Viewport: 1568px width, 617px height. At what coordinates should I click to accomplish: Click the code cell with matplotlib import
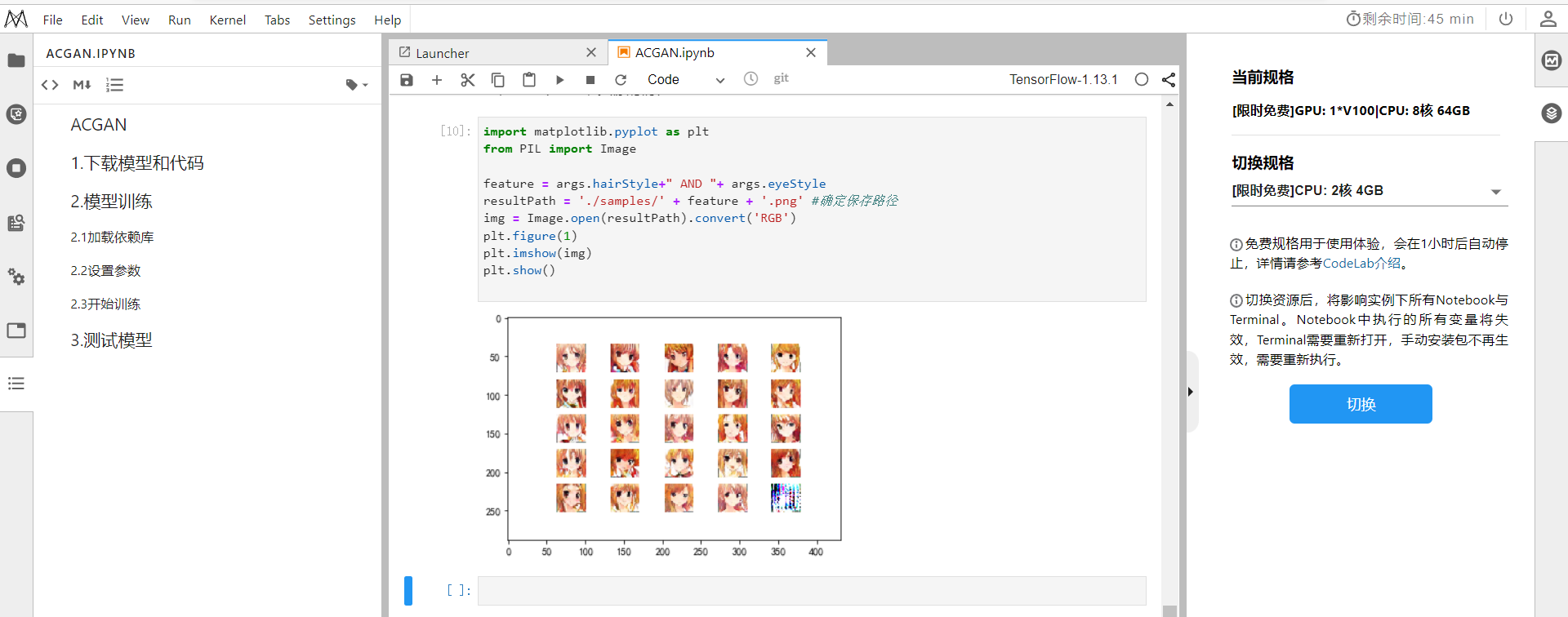point(812,210)
